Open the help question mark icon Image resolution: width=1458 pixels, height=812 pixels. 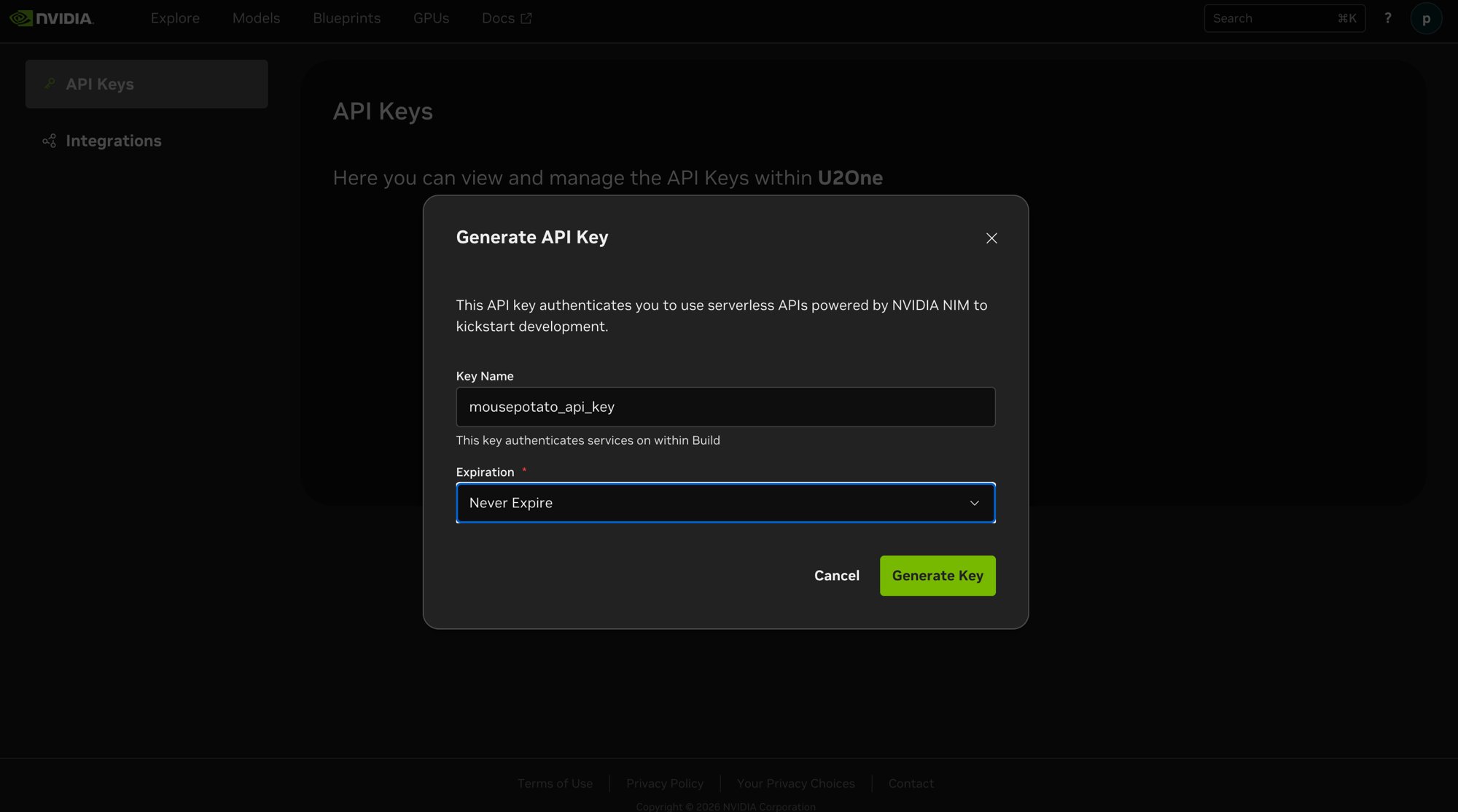[x=1388, y=18]
